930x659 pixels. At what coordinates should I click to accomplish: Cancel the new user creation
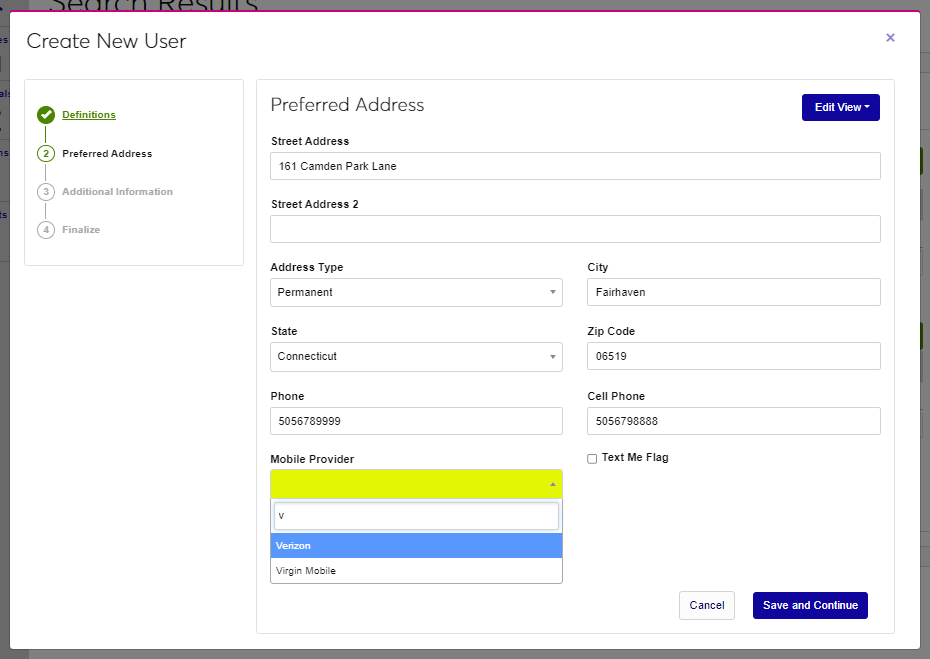pyautogui.click(x=707, y=605)
